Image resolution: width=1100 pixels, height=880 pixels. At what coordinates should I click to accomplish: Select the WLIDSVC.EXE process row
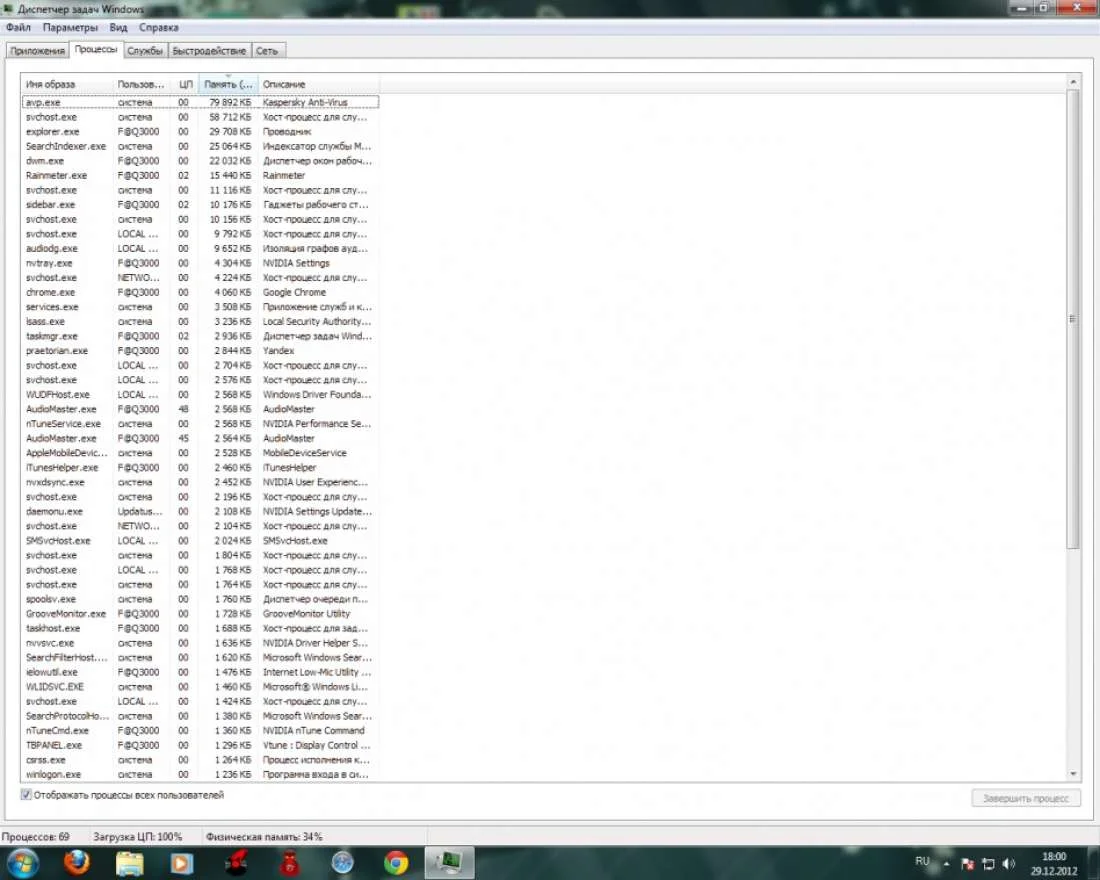pyautogui.click(x=200, y=687)
